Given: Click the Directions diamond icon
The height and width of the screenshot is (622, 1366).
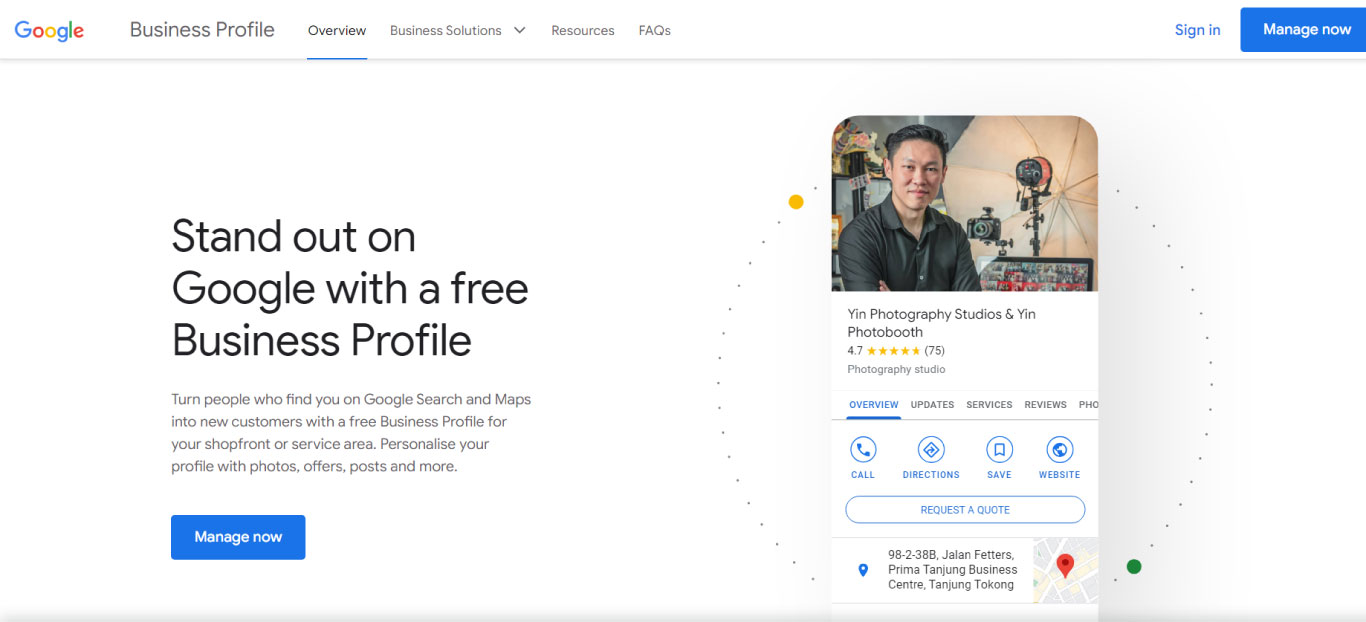Looking at the screenshot, I should pos(931,449).
